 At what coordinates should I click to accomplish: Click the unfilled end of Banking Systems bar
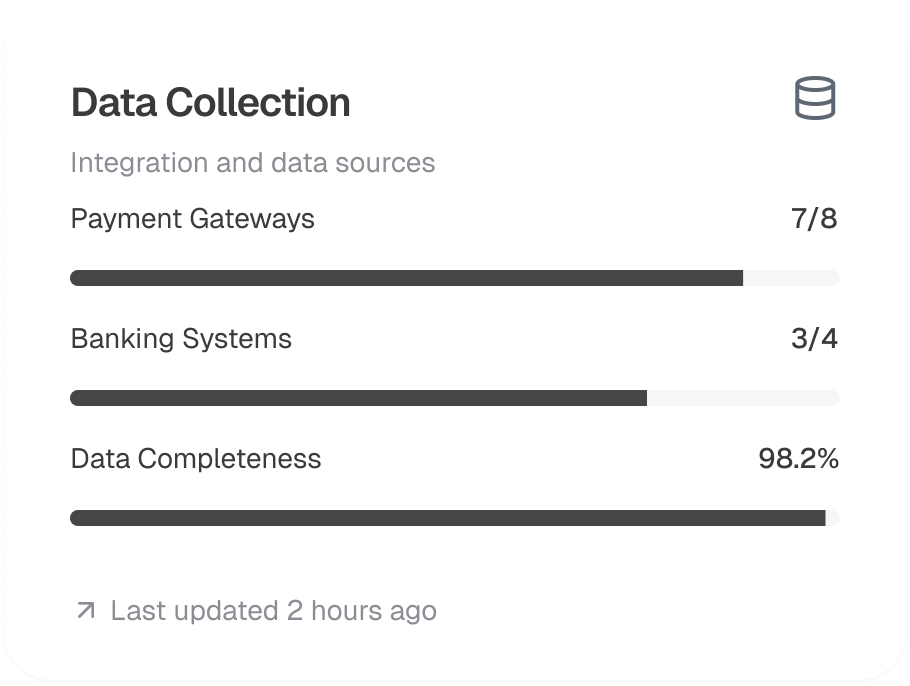[742, 398]
